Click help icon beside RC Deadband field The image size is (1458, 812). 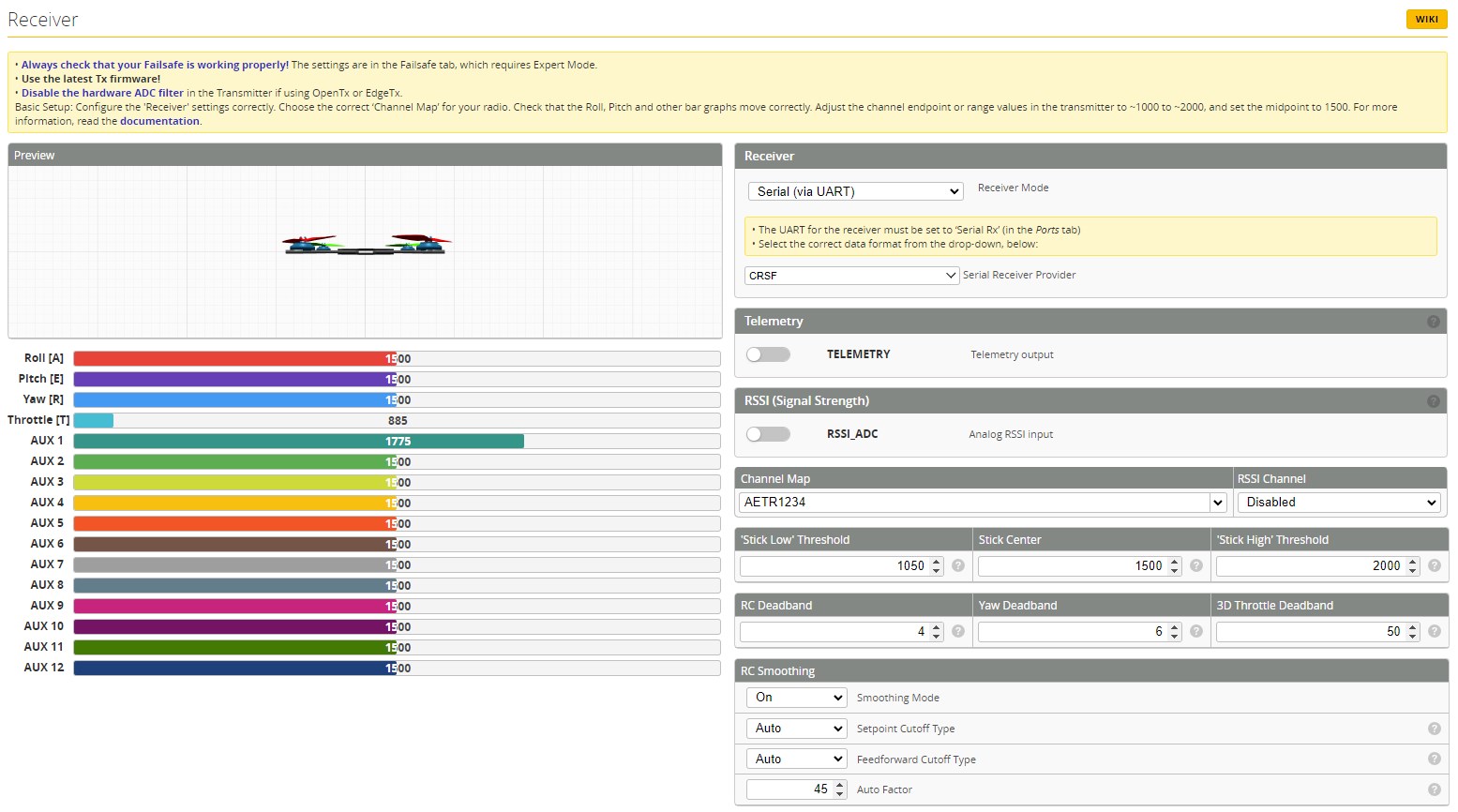pos(957,631)
